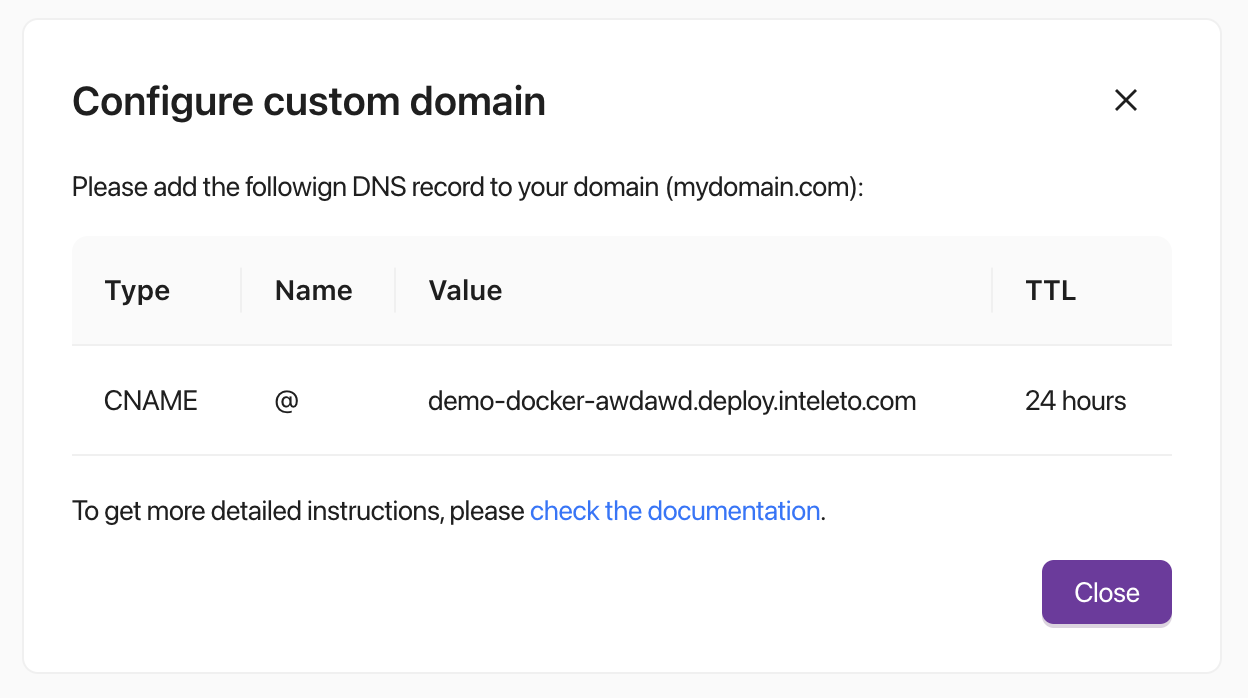Click the demo-docker-awdawd.deploy.inteleto.com value

point(672,400)
